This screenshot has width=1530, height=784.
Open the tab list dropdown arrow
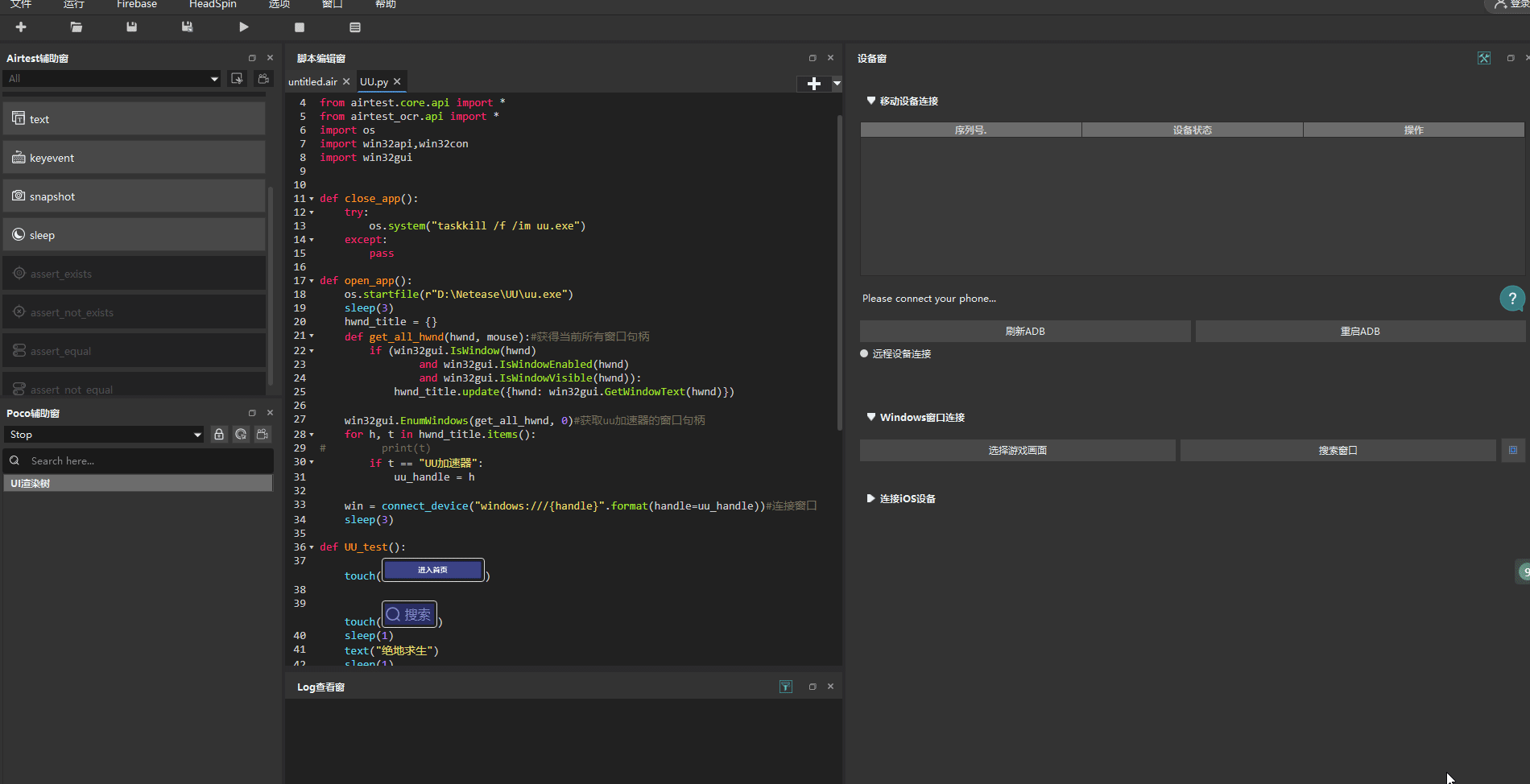coord(837,84)
